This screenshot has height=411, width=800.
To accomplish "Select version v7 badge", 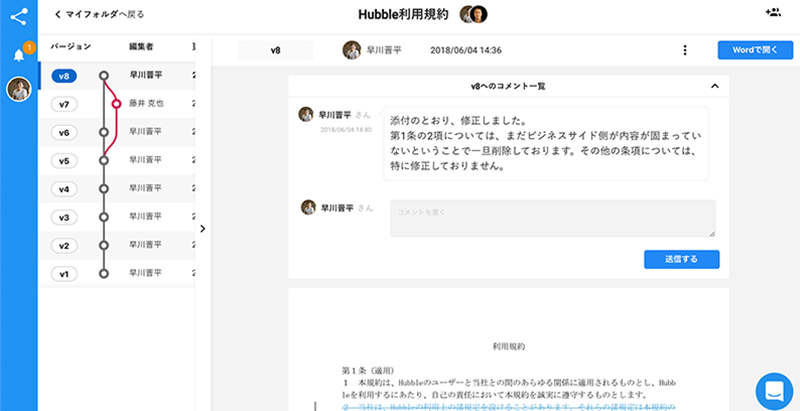I will coord(64,105).
